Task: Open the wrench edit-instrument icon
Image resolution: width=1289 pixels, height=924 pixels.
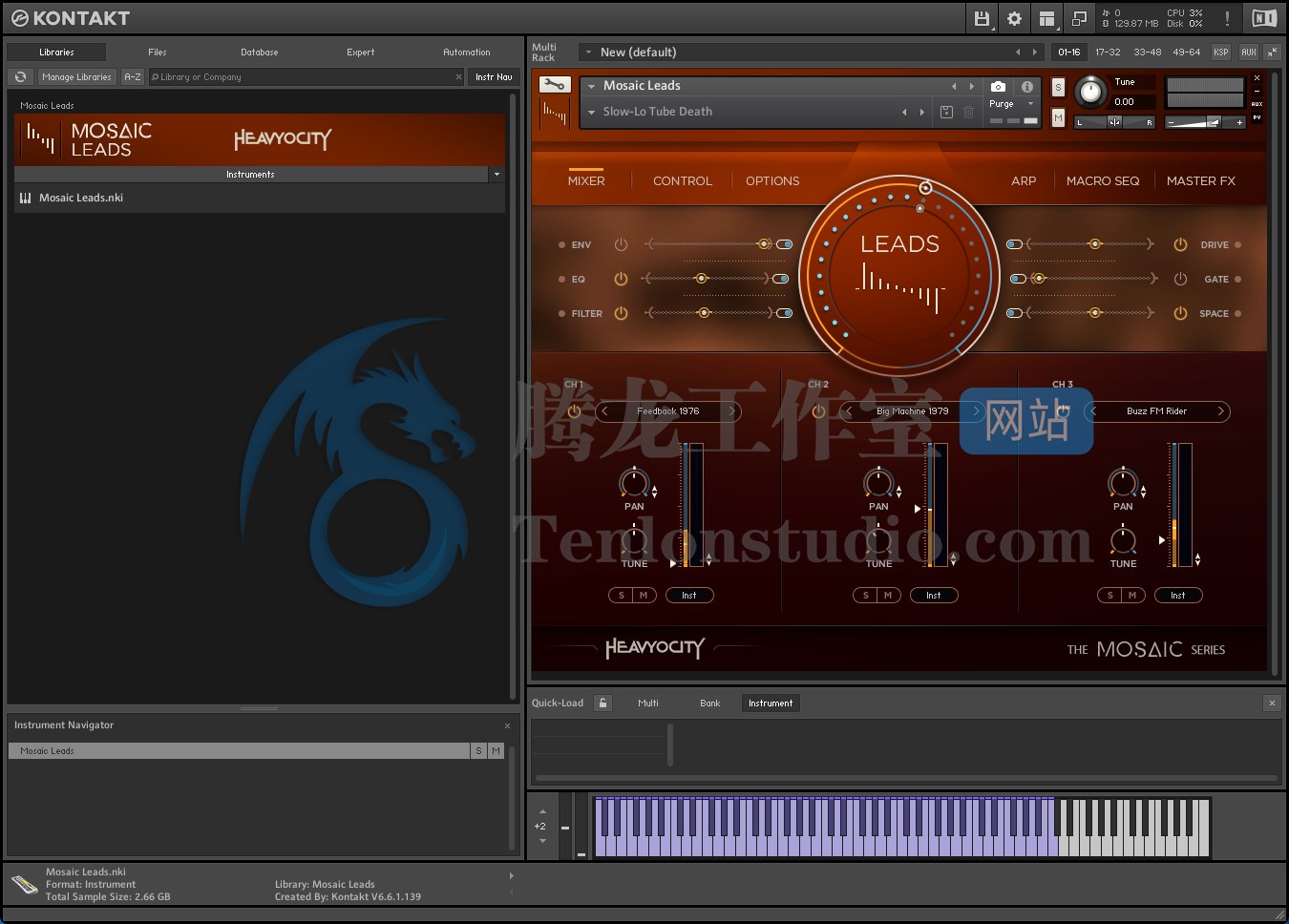Action: tap(555, 83)
